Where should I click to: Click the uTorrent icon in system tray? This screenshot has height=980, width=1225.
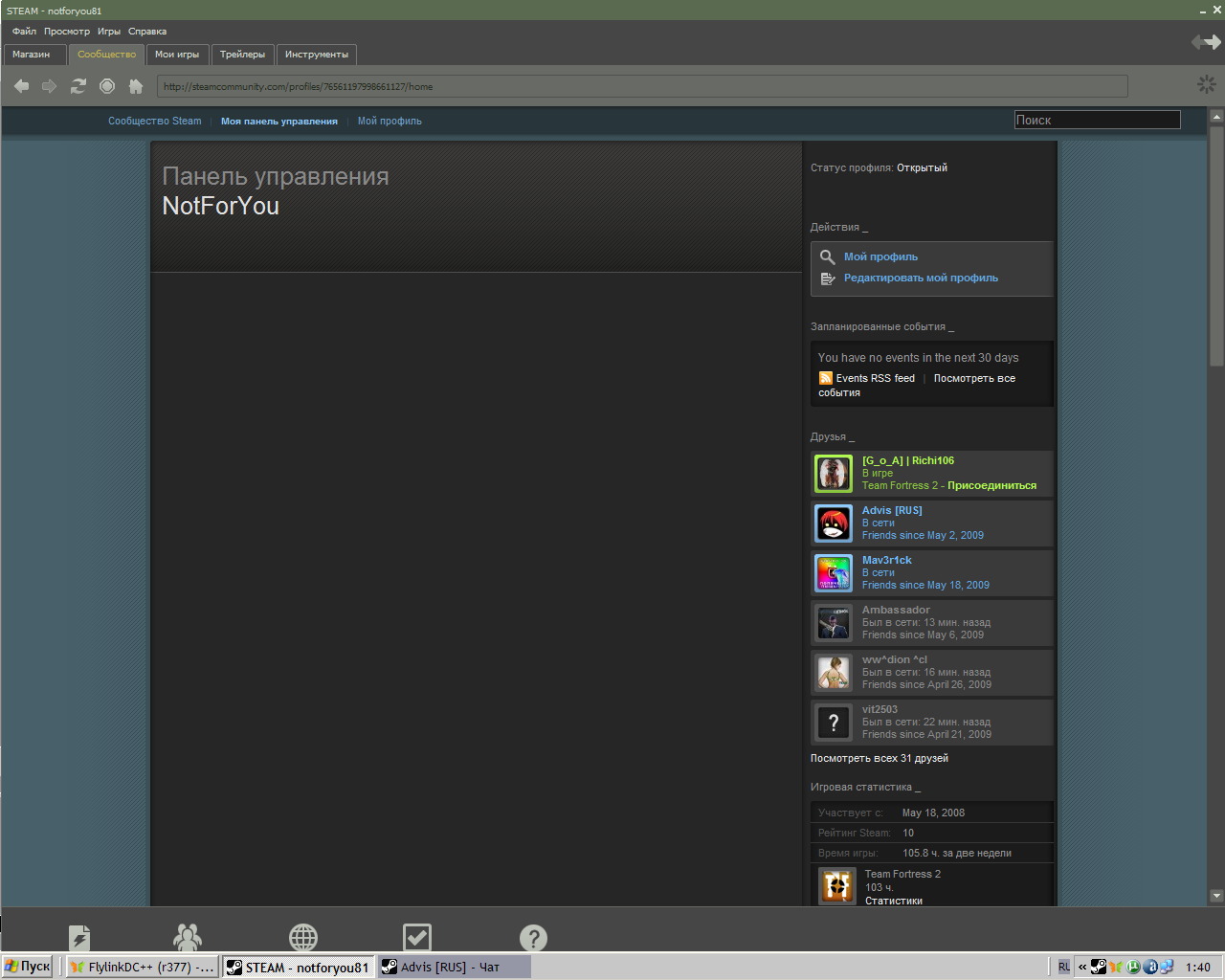[x=1133, y=967]
